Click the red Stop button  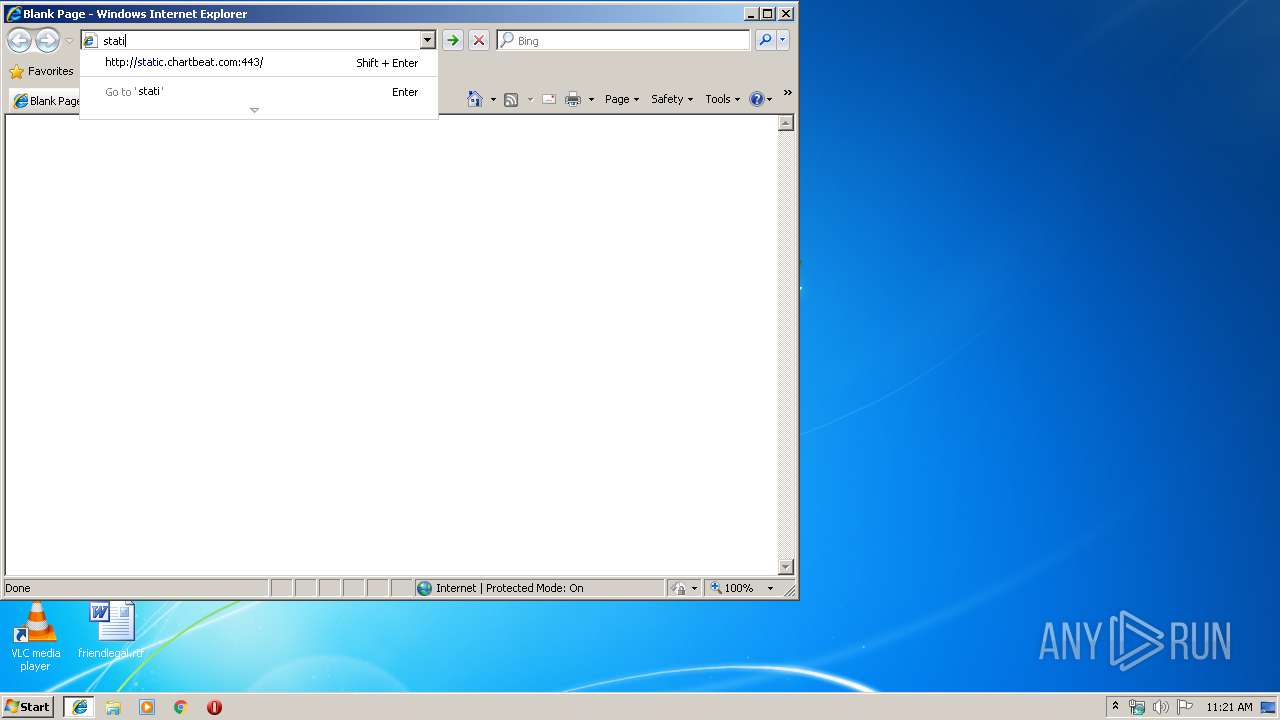tap(479, 40)
